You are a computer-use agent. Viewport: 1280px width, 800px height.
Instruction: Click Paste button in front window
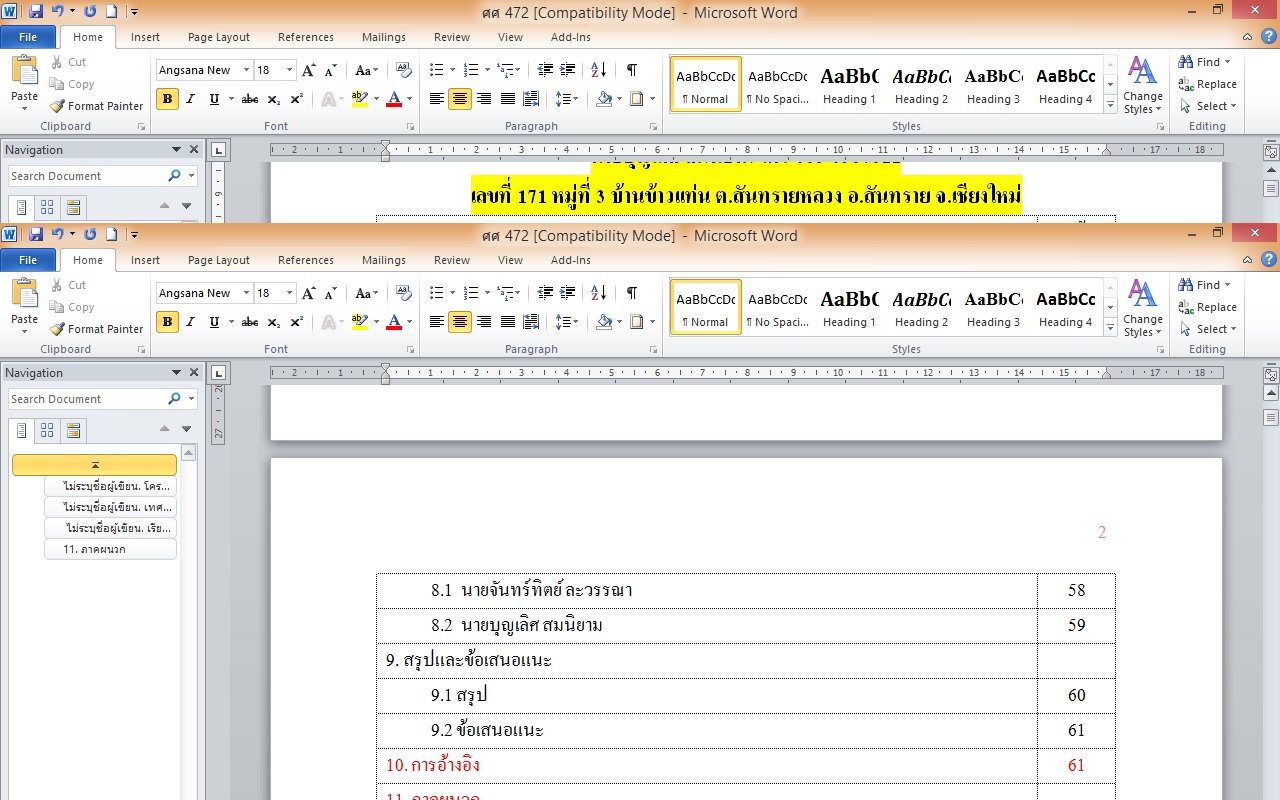24,308
